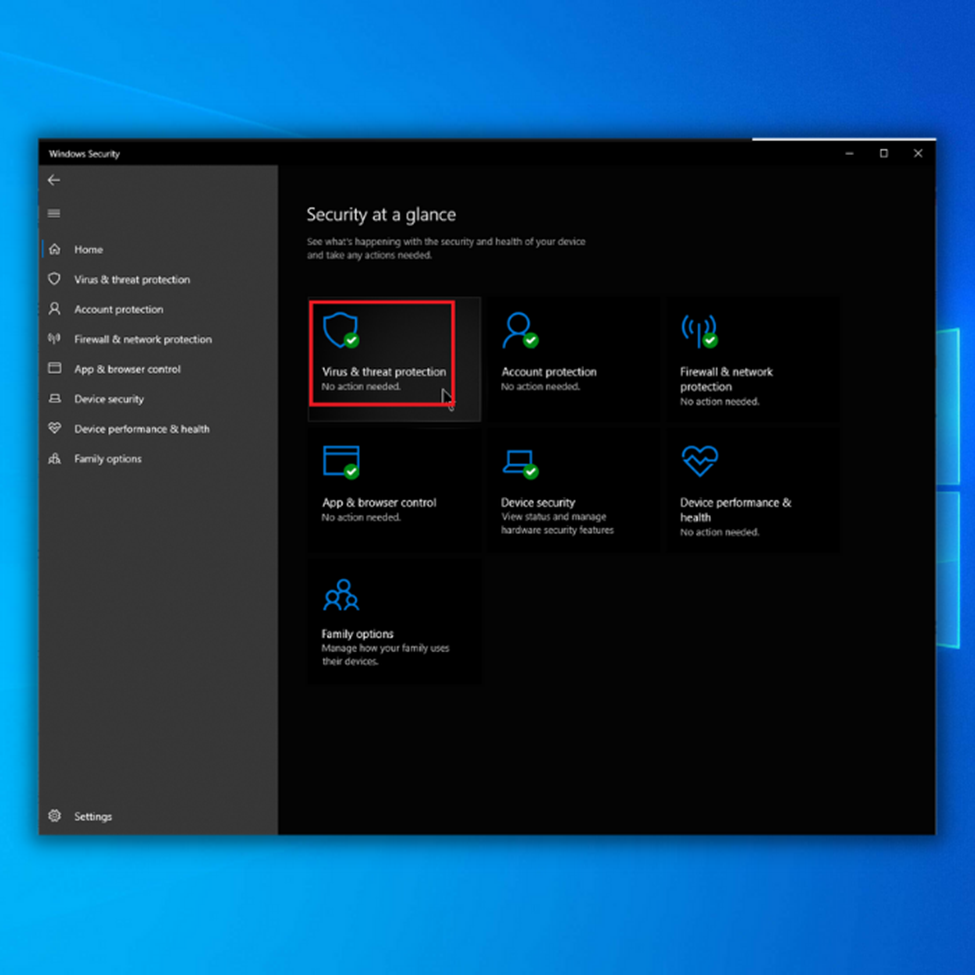
Task: Click the Device security tile title
Action: tap(538, 502)
